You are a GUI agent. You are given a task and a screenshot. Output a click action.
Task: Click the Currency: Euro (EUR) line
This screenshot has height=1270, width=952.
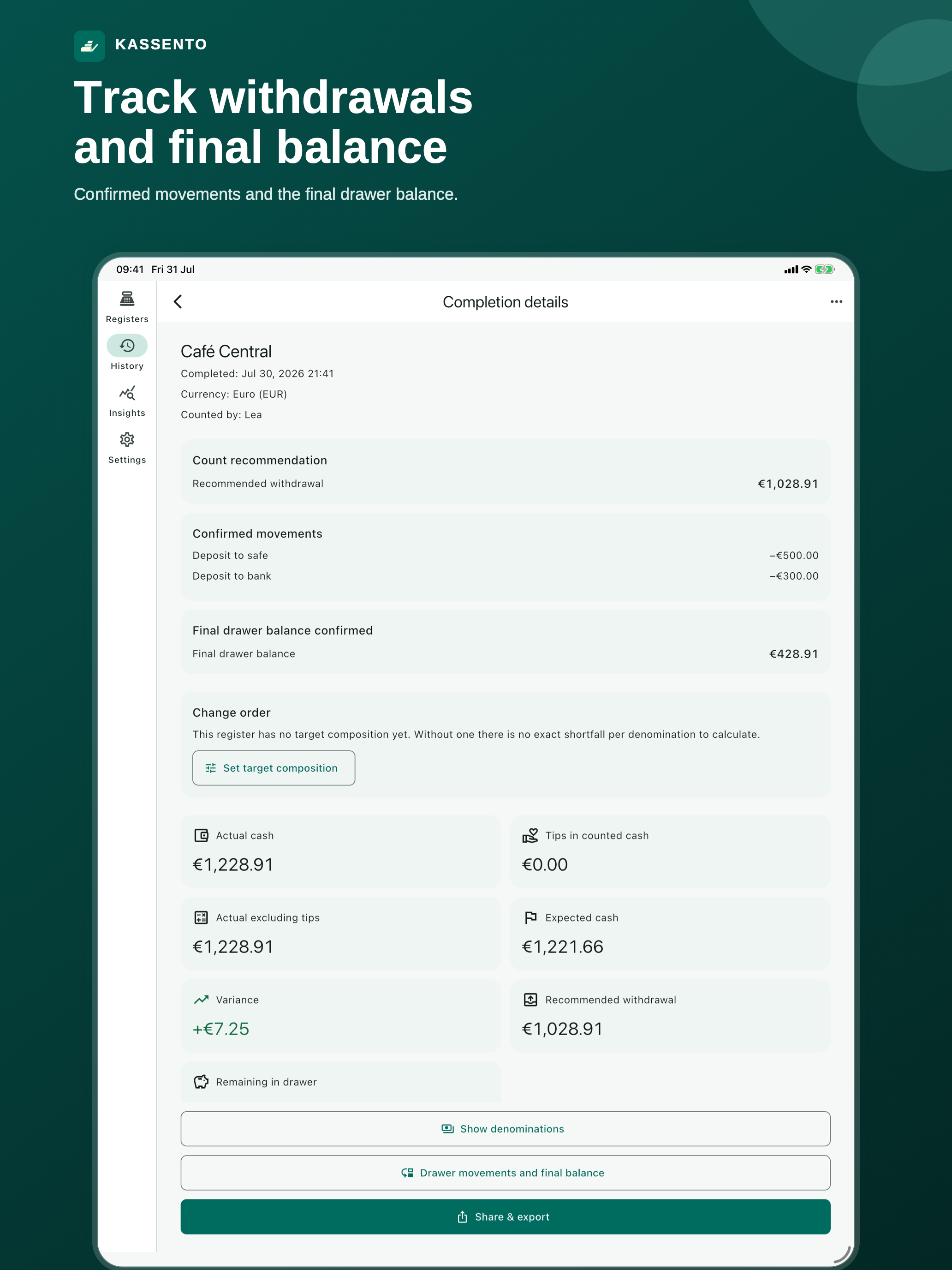click(234, 394)
